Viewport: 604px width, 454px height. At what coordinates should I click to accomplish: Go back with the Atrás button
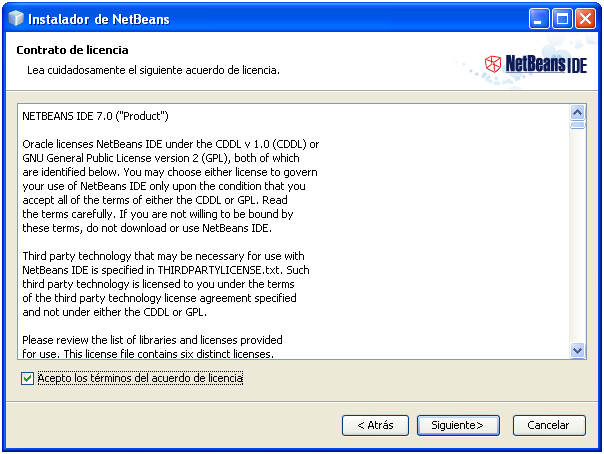375,426
